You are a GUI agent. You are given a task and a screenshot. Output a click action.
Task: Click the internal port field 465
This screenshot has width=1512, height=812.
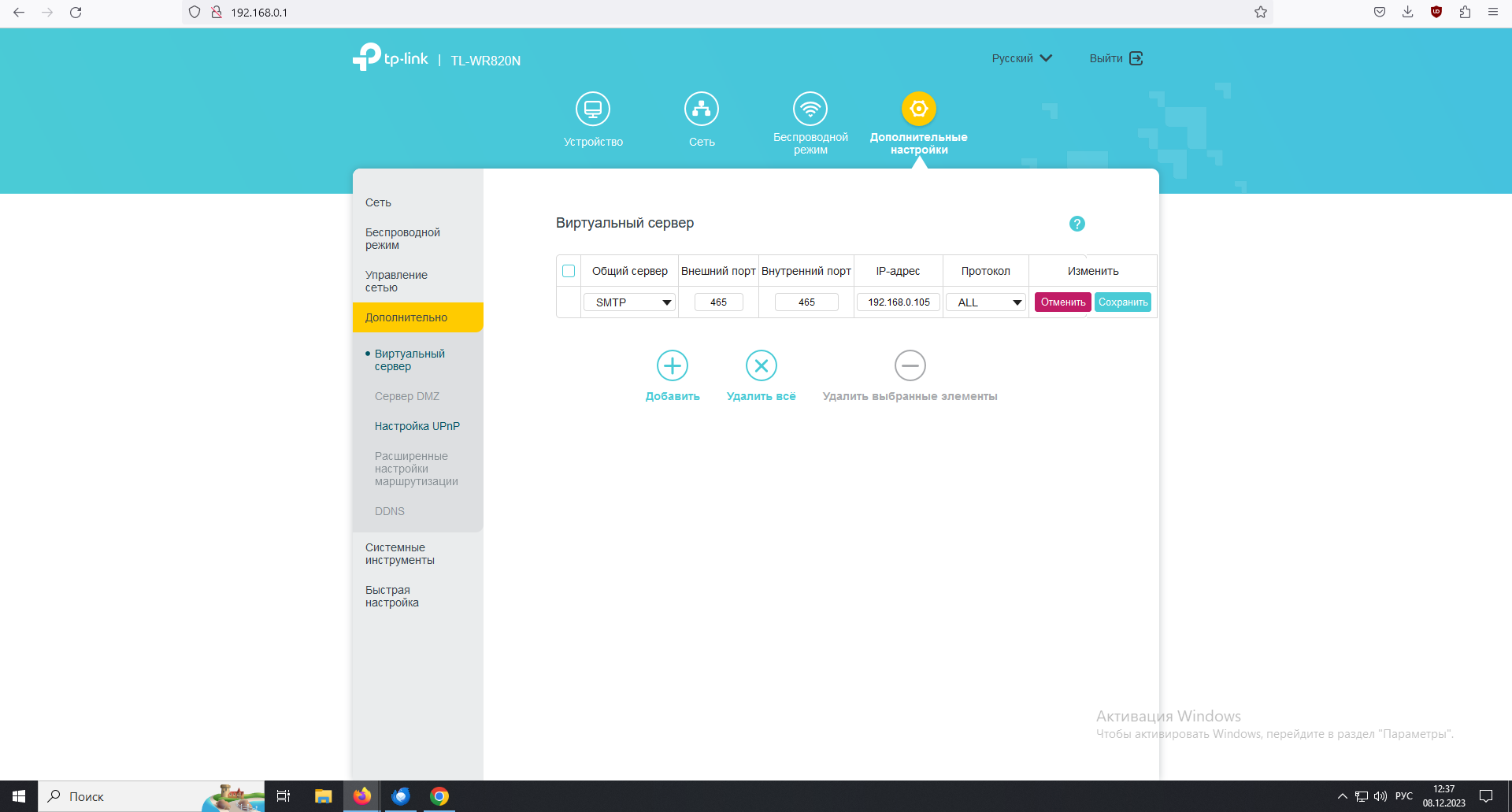coord(806,302)
